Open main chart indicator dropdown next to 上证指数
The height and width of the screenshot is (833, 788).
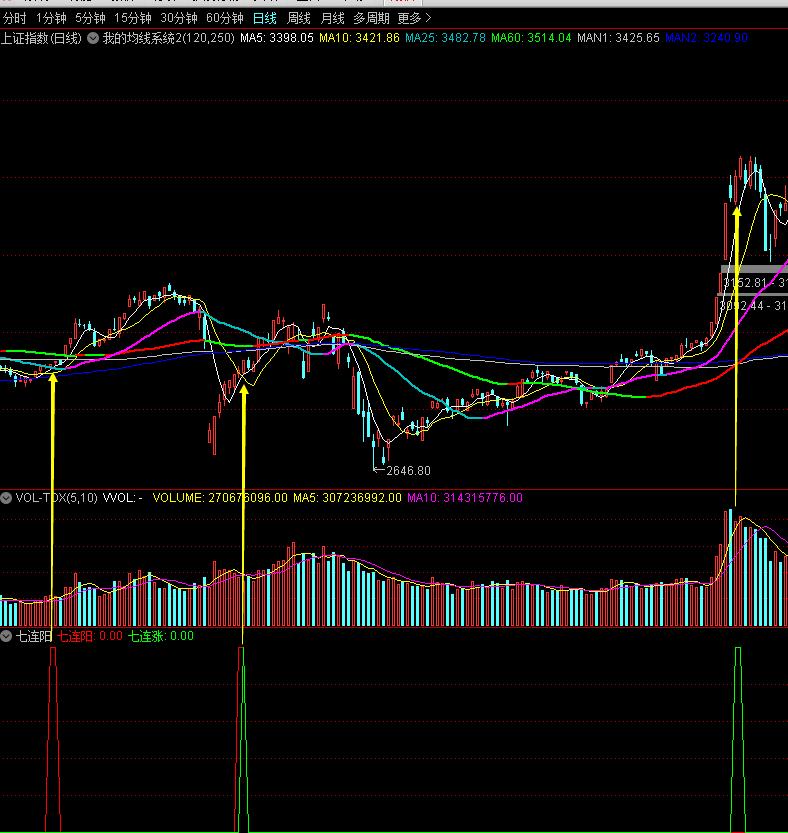coord(93,38)
